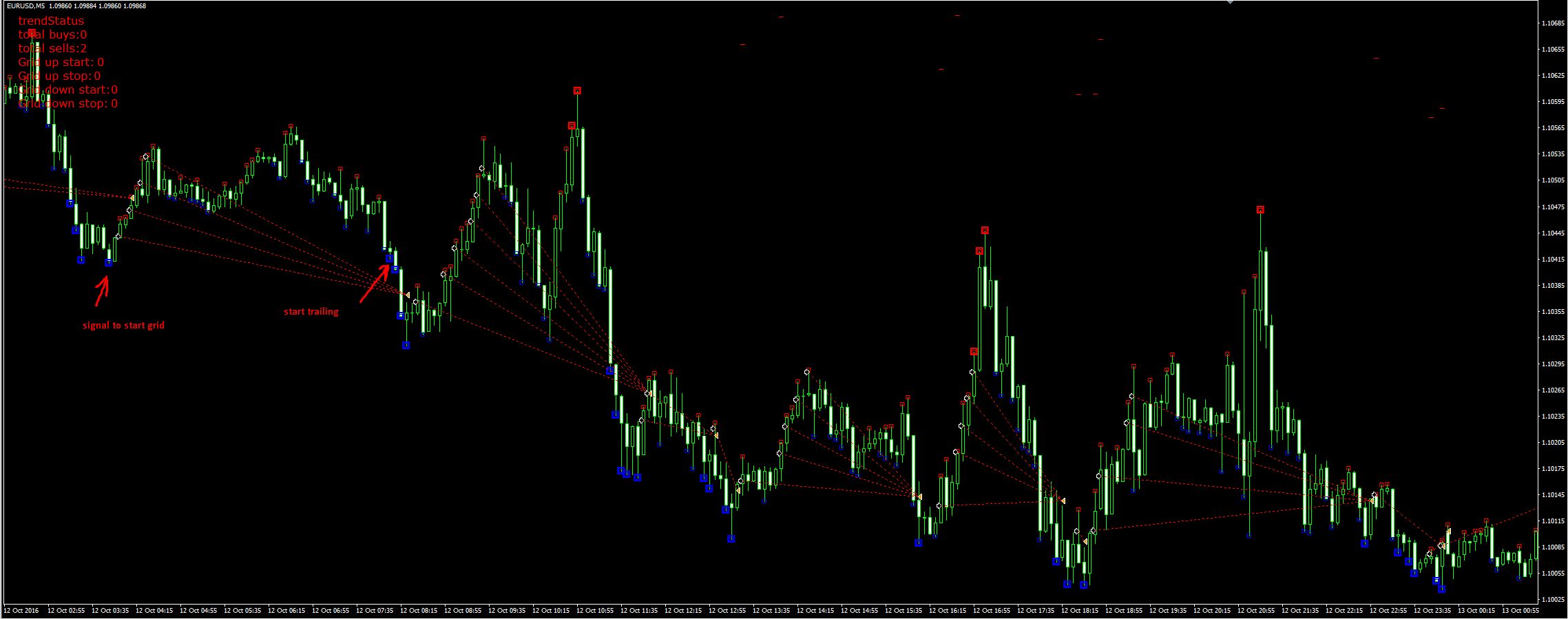Click price level 1.10145 on price axis
This screenshot has height=619, width=1568.
1551,495
